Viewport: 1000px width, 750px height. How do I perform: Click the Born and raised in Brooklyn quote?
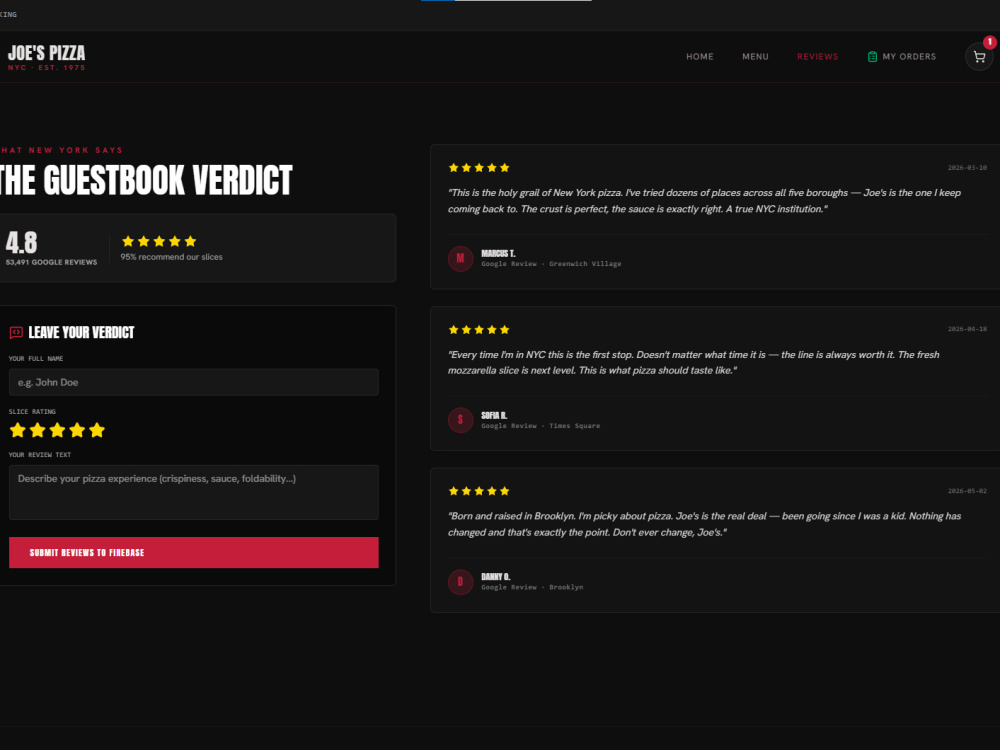point(704,524)
